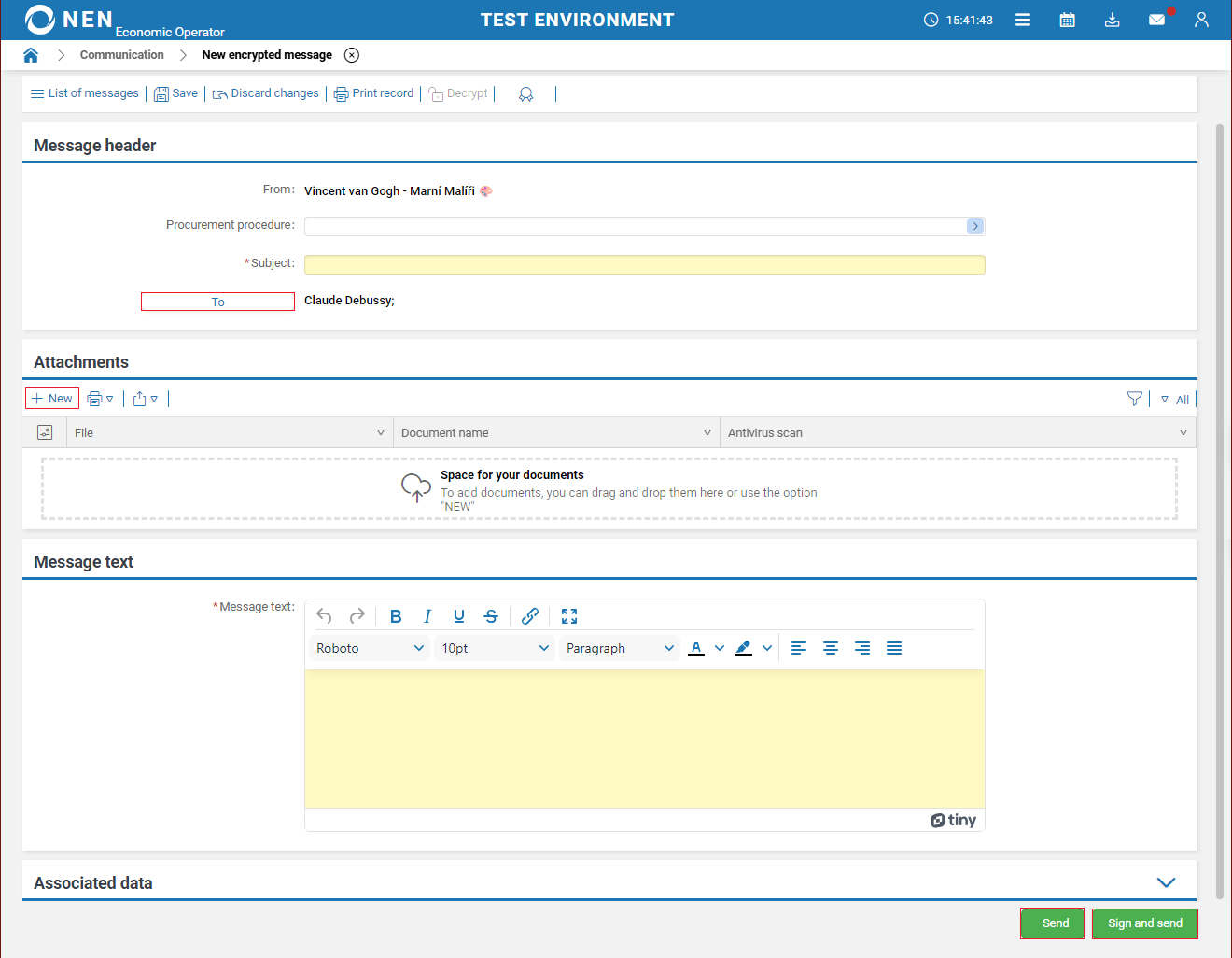Click the home icon in breadcrumb
The width and height of the screenshot is (1232, 958).
pyautogui.click(x=31, y=55)
